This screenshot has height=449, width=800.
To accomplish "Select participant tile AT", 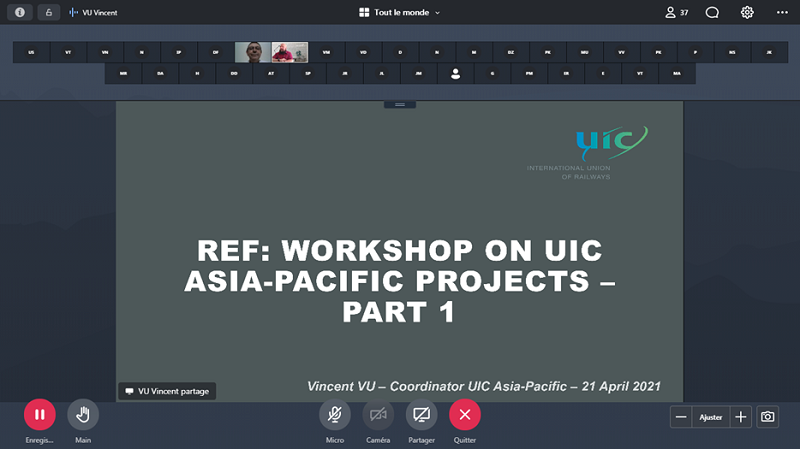I will (x=271, y=74).
